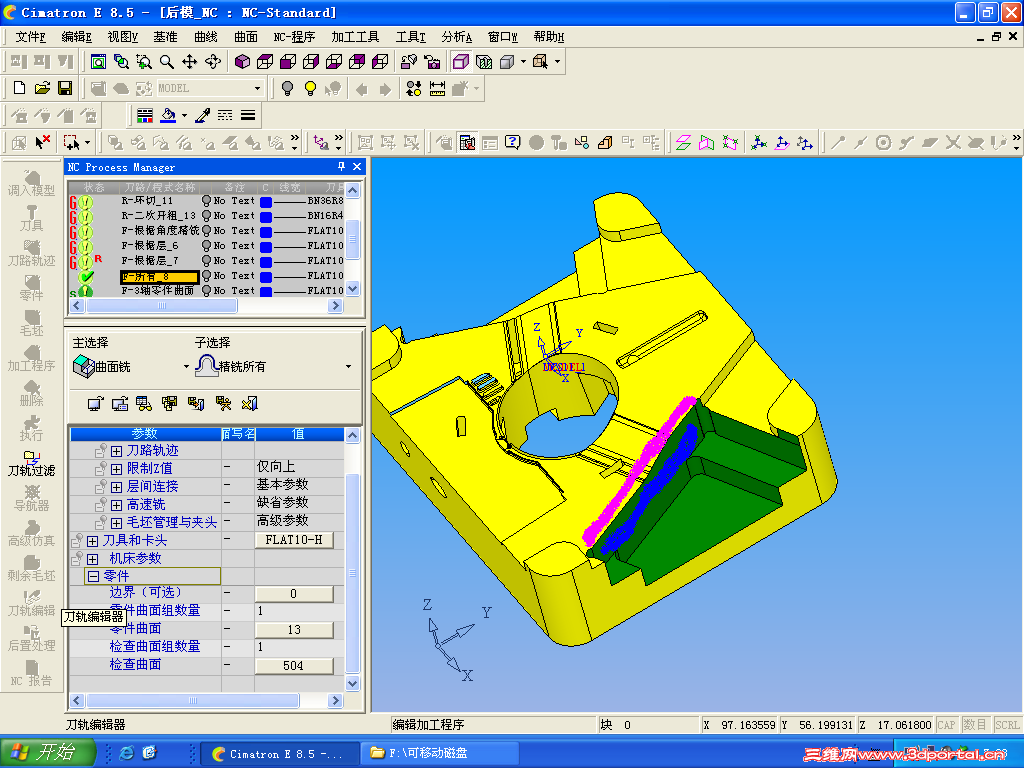Image resolution: width=1024 pixels, height=768 pixels.
Task: Click the green check status of F-所有_8
Action: [86, 276]
